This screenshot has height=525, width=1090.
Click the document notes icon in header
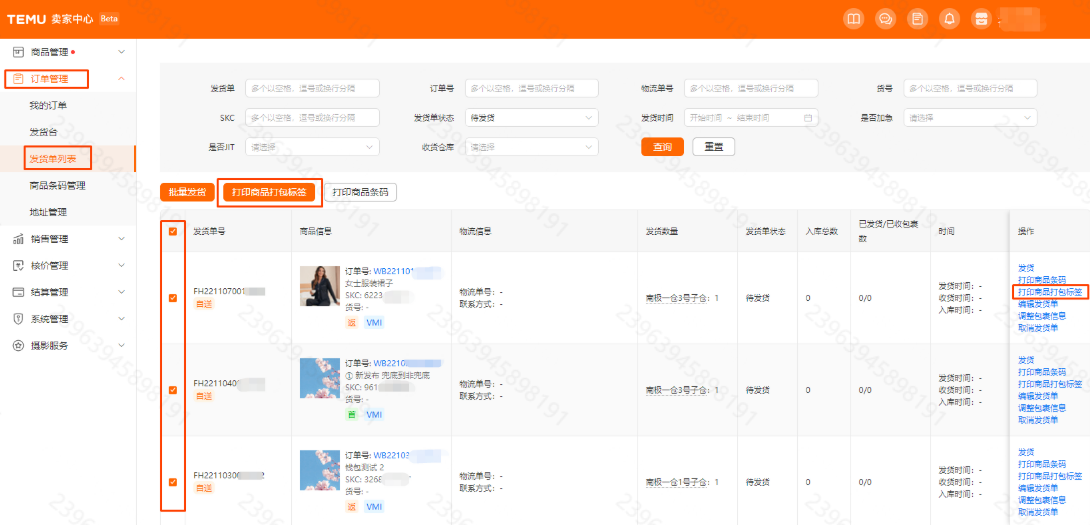tap(918, 19)
